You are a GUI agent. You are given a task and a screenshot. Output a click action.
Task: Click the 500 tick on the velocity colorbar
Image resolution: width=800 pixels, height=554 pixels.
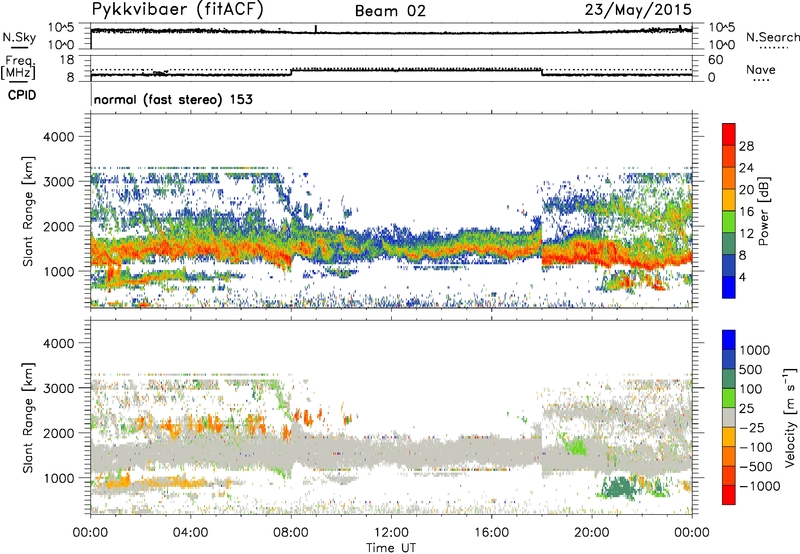(x=751, y=369)
